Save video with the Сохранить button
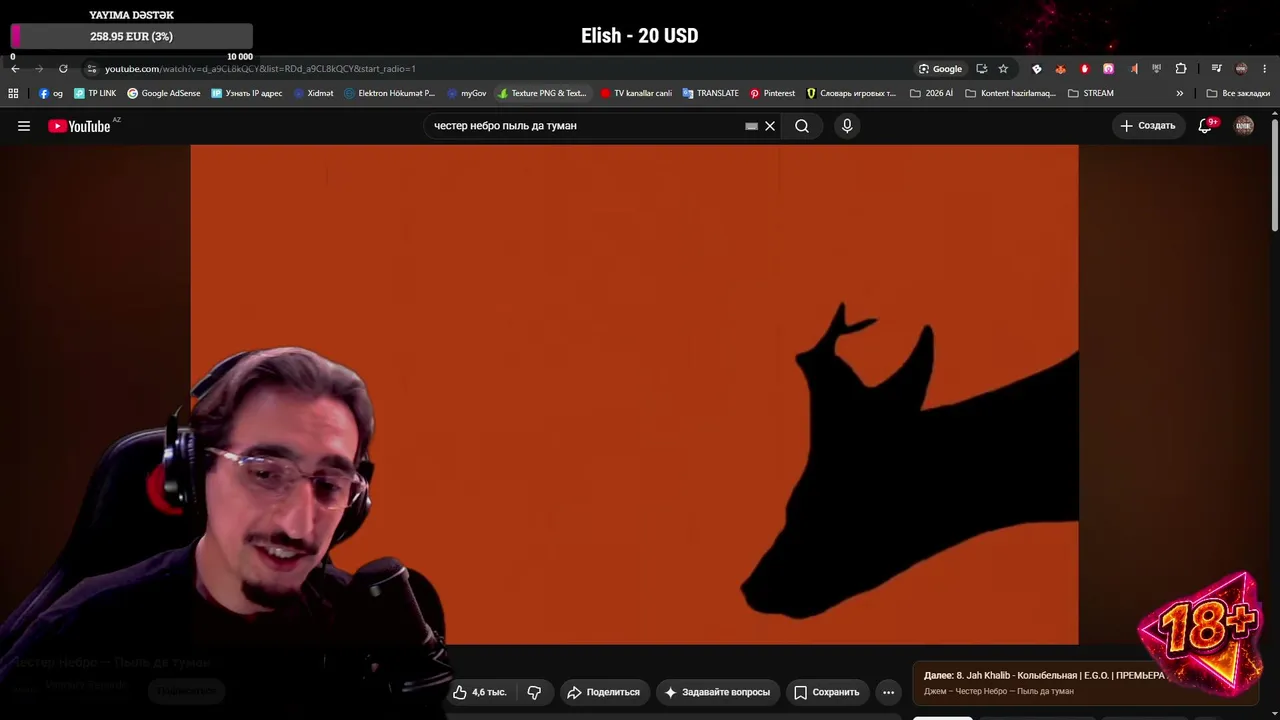This screenshot has height=720, width=1280. [827, 692]
